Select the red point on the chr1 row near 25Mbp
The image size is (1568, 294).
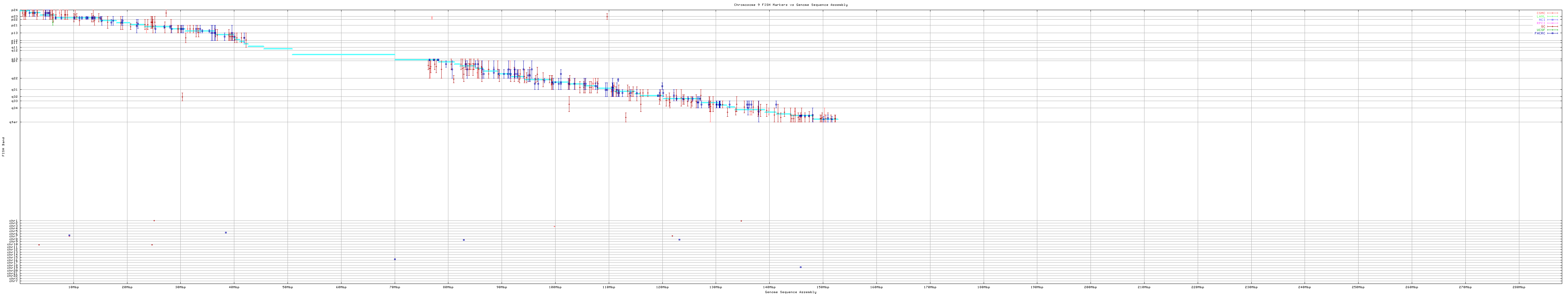154,221
